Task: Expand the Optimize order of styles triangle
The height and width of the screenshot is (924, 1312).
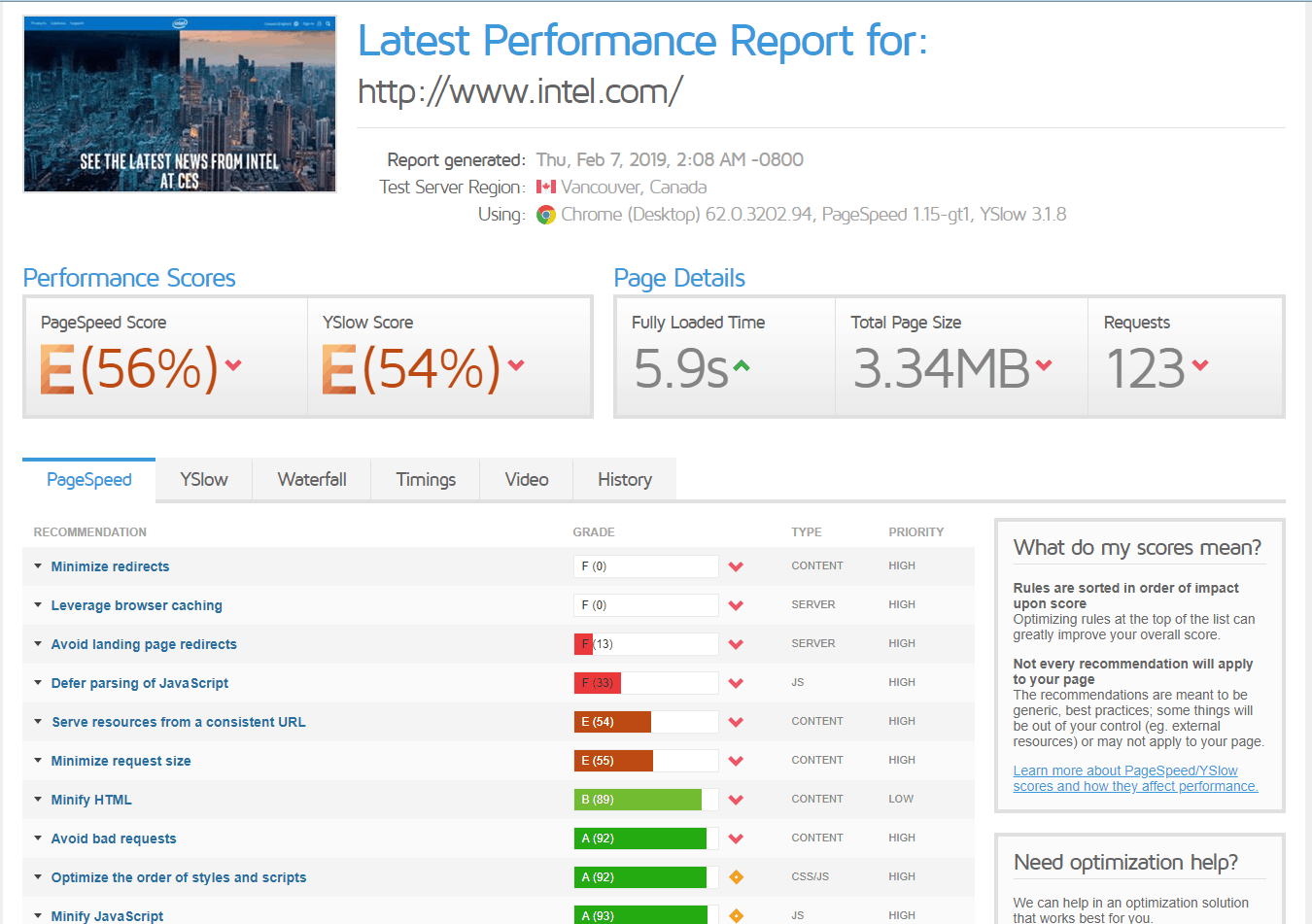Action: tap(38, 876)
